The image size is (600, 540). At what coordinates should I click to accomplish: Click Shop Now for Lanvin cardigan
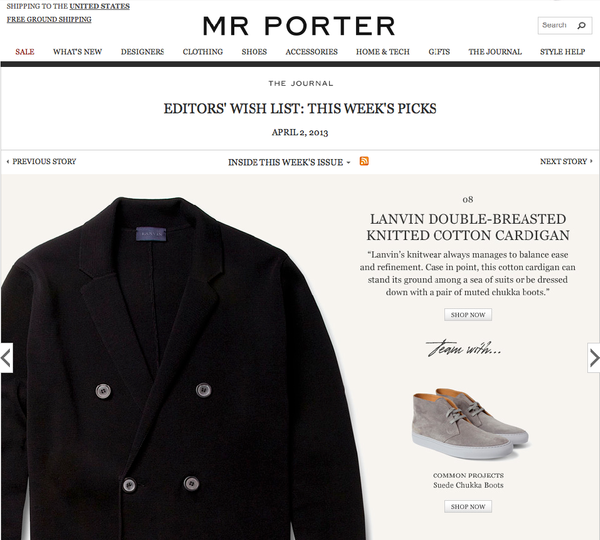point(468,315)
